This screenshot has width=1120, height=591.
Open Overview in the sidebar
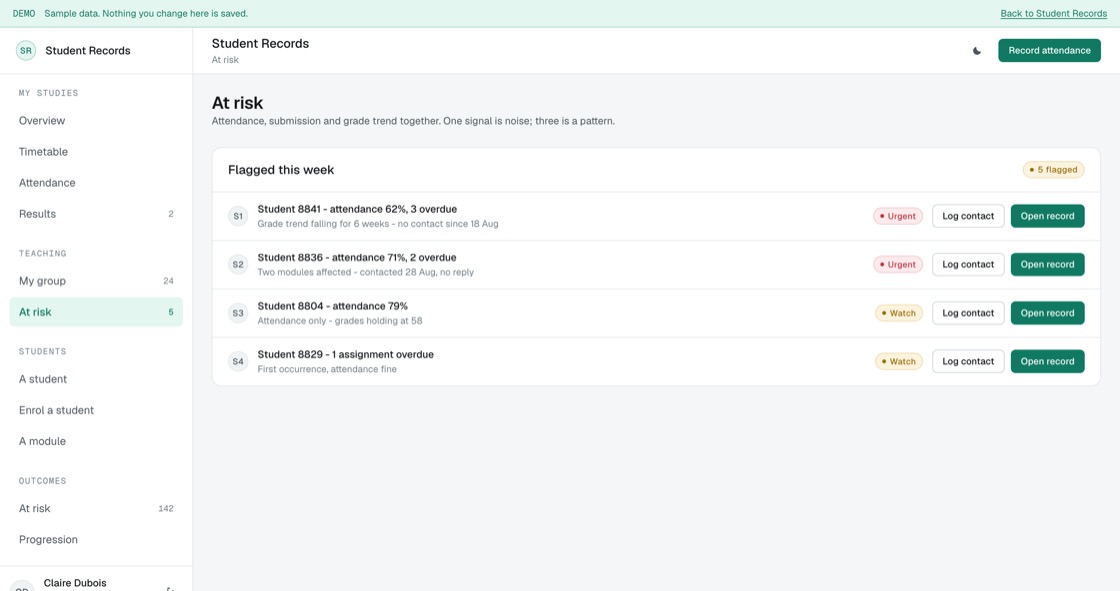coord(96,121)
